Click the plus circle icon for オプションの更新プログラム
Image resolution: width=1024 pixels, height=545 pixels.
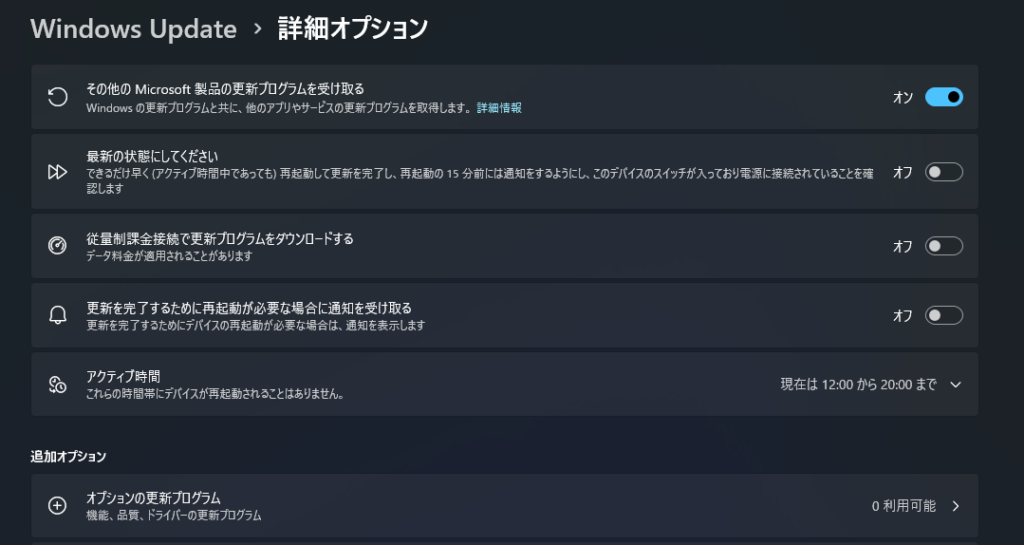click(58, 506)
